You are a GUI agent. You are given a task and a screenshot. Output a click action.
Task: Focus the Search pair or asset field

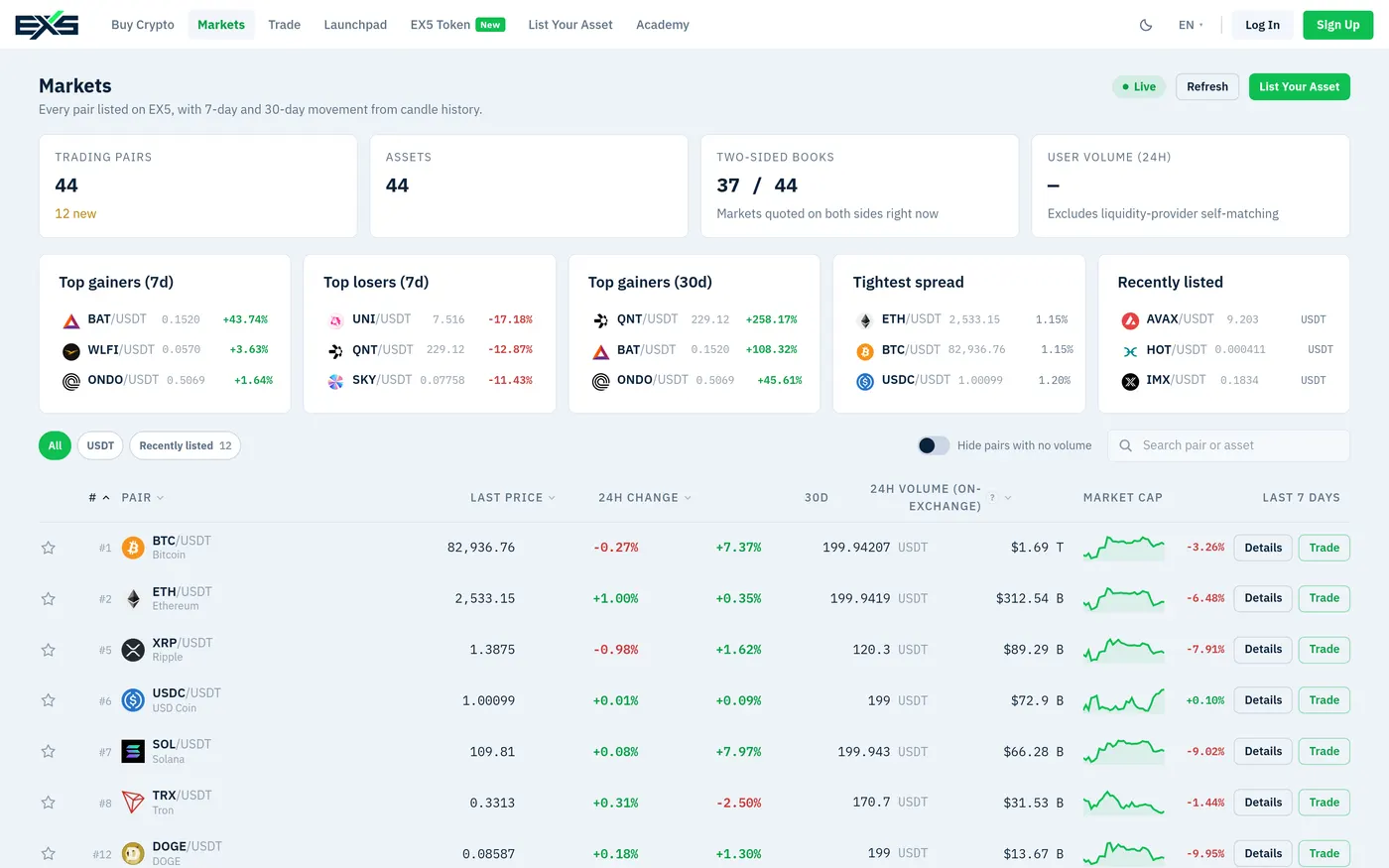click(x=1228, y=445)
